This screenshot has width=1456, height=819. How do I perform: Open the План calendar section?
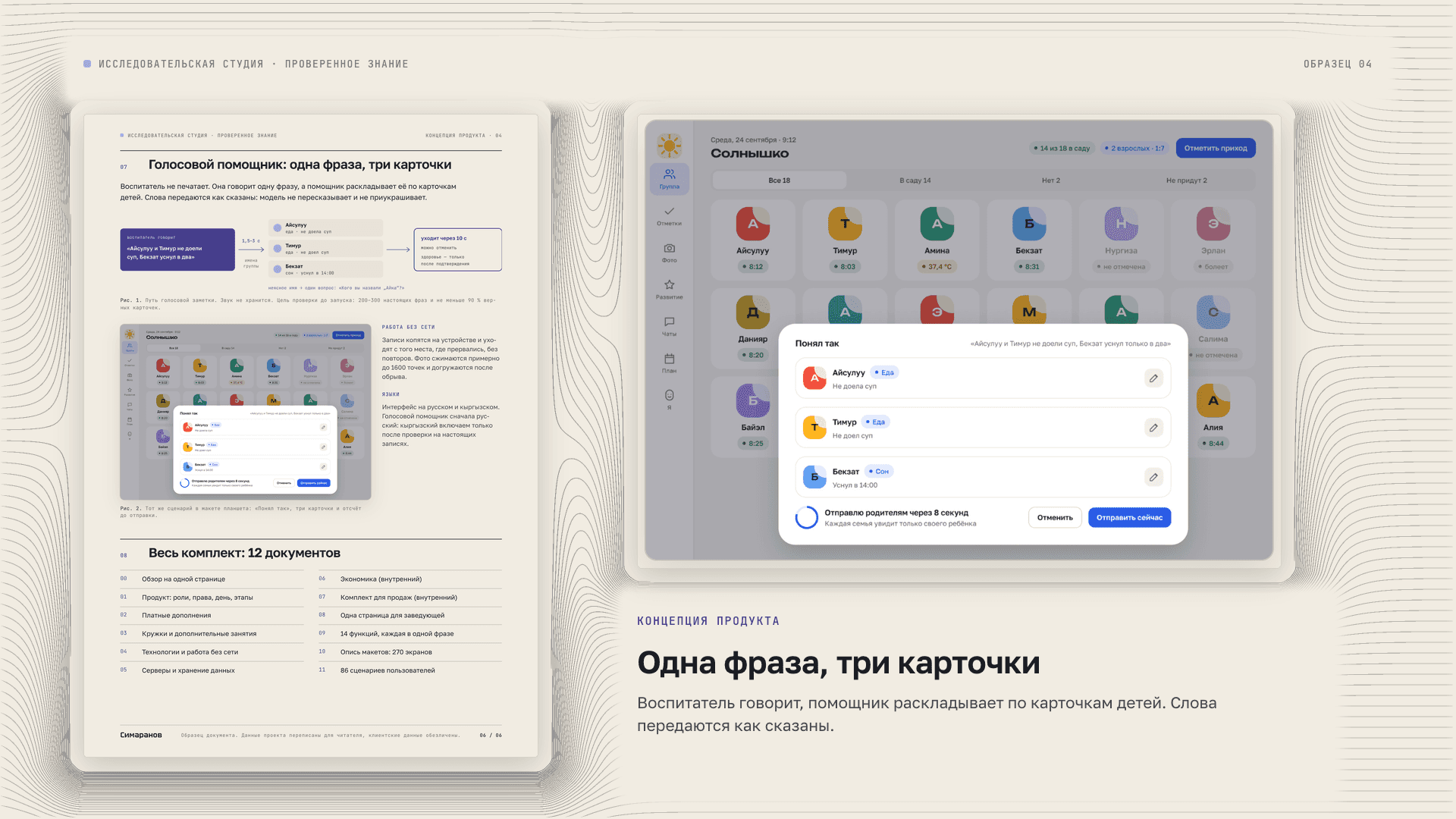click(669, 363)
